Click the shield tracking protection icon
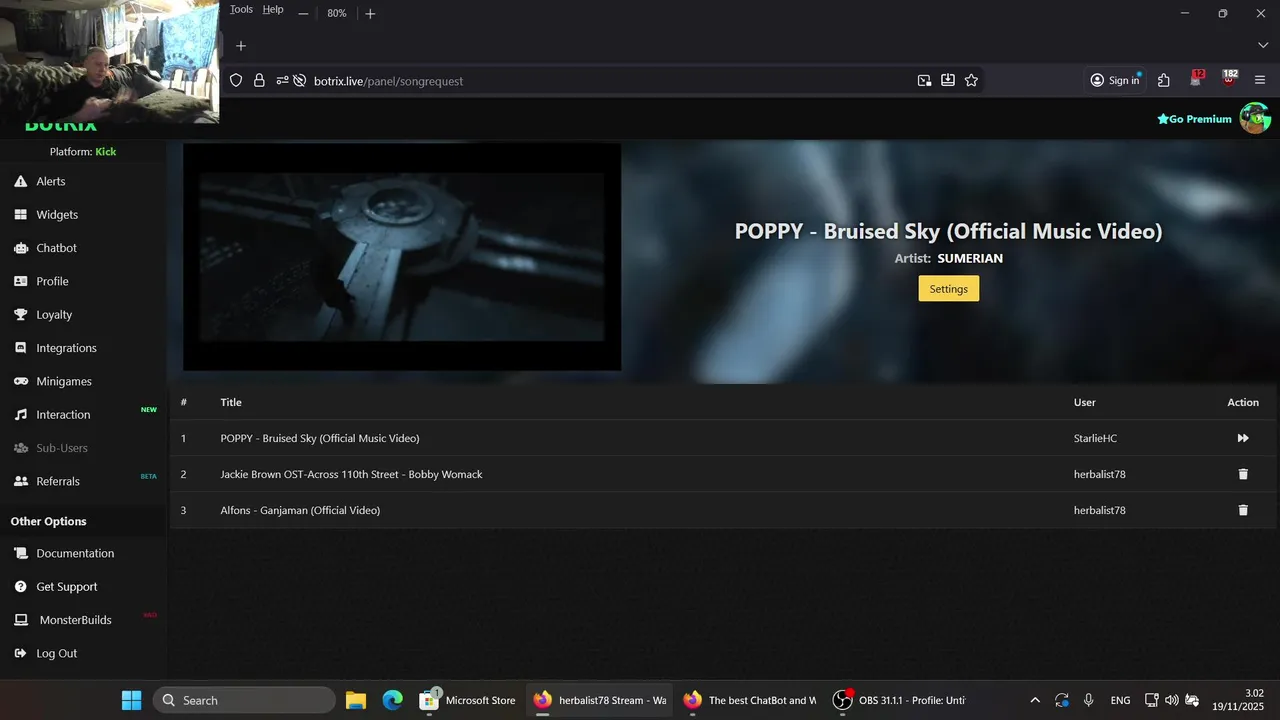1280x720 pixels. (236, 80)
